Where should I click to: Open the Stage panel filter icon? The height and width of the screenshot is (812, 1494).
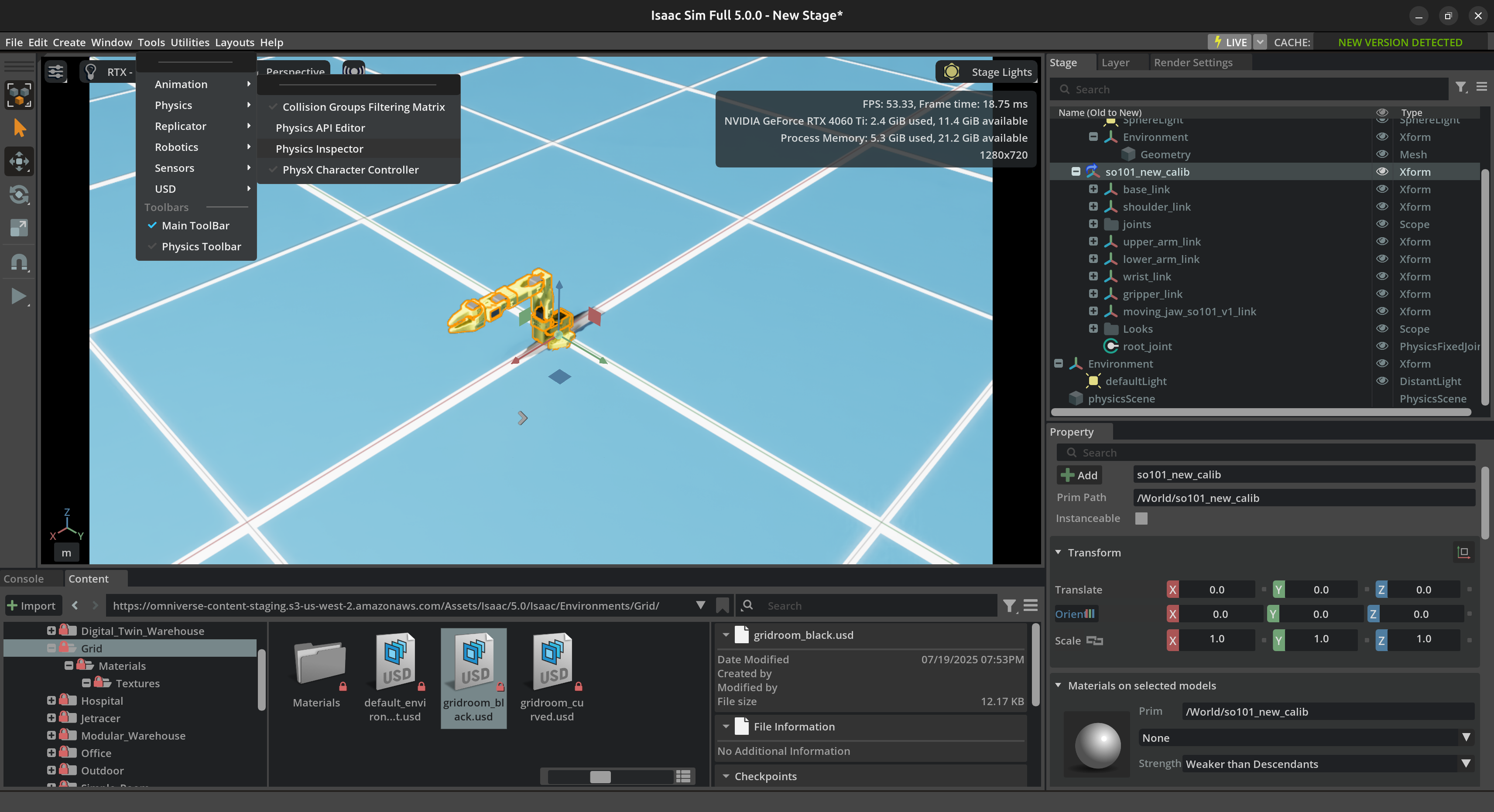[1461, 88]
